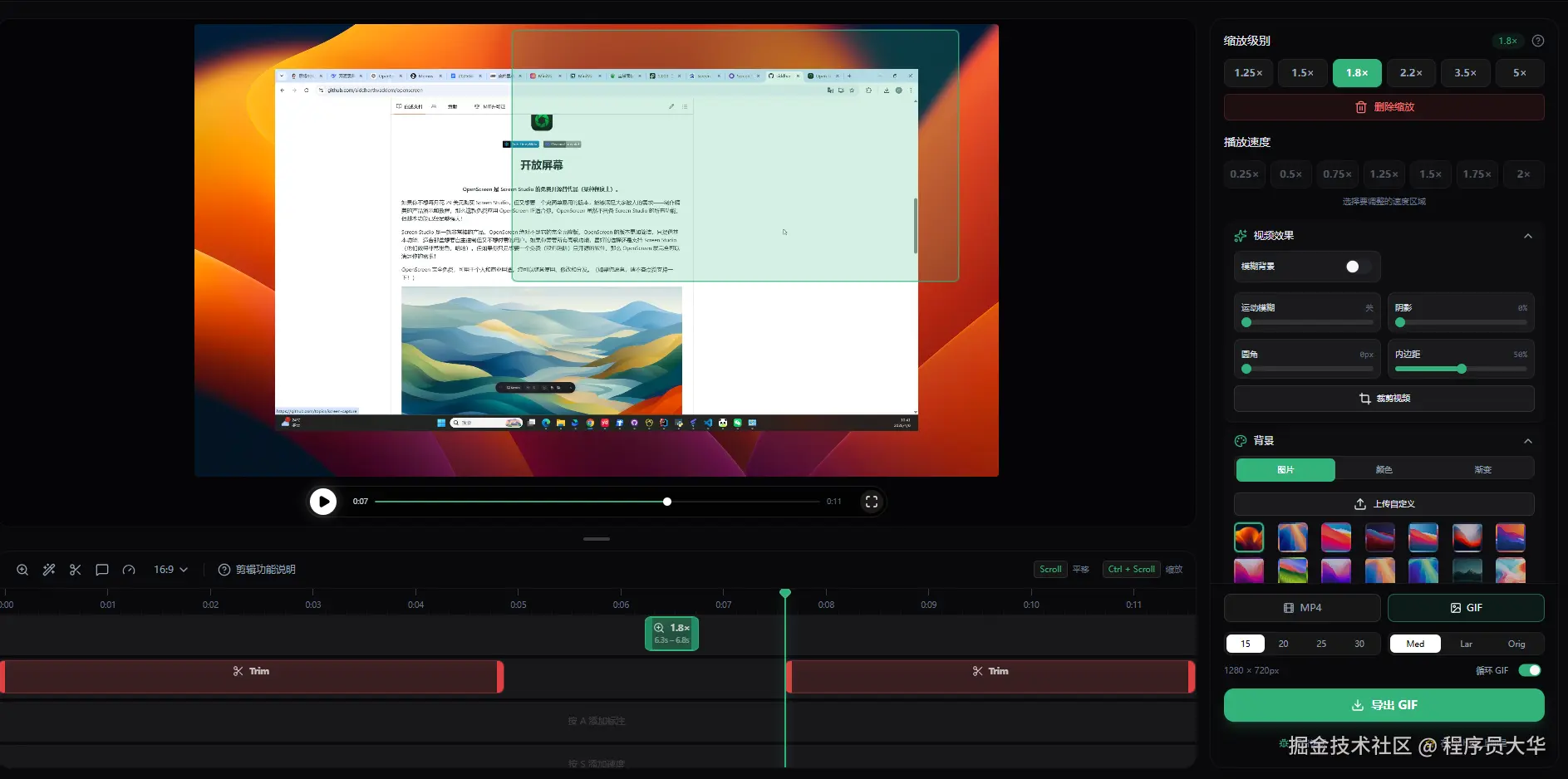Select the 2.2× zoom level

pos(1411,73)
